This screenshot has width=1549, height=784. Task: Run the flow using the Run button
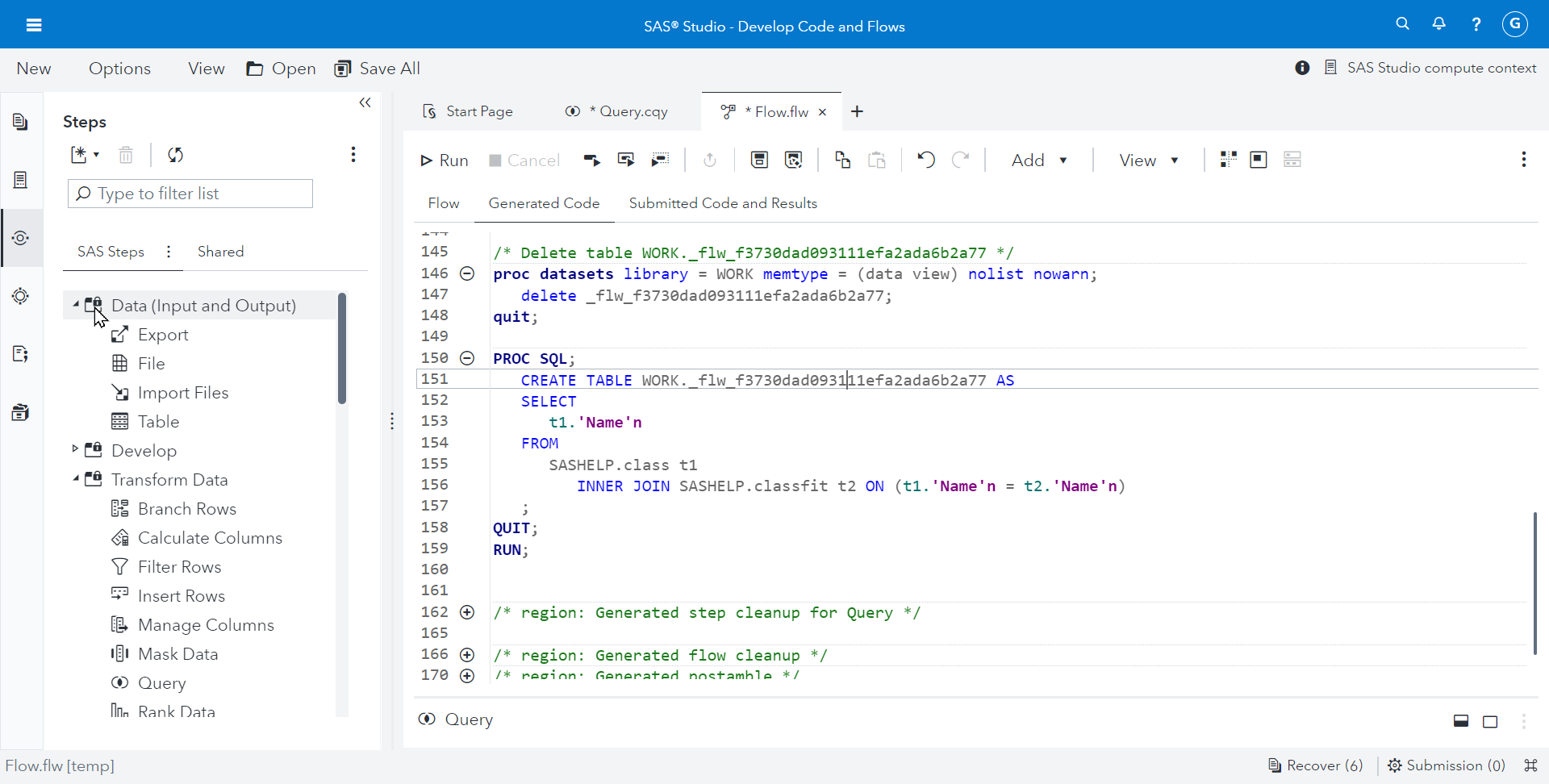444,160
